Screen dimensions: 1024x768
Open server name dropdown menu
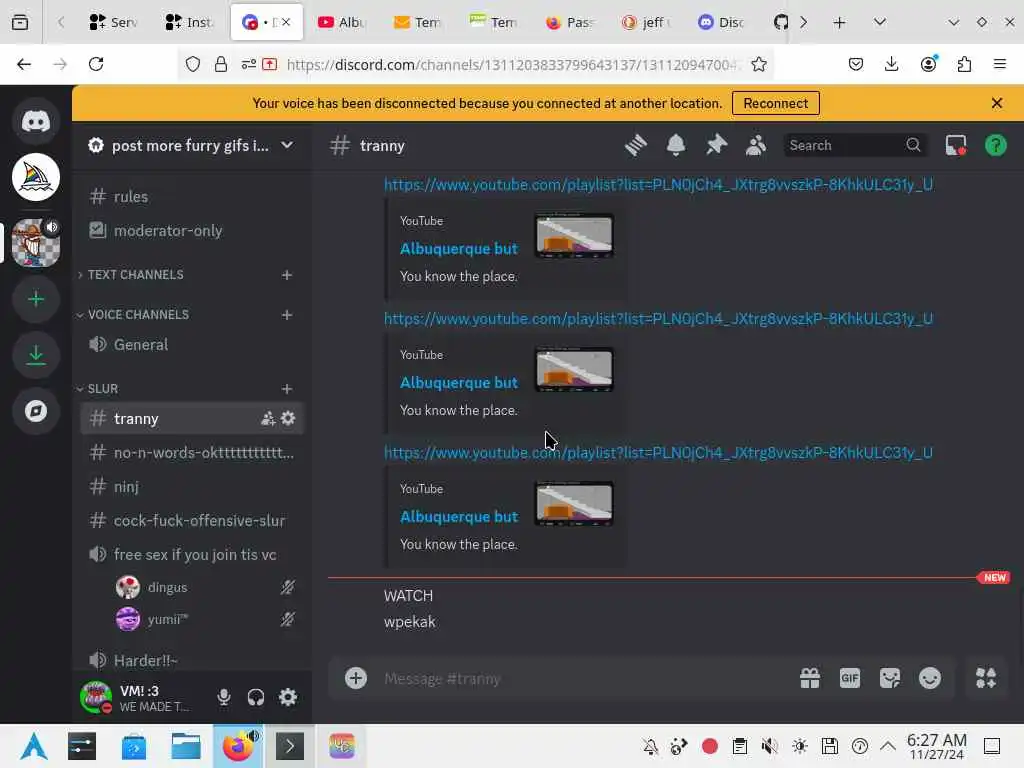[x=287, y=145]
